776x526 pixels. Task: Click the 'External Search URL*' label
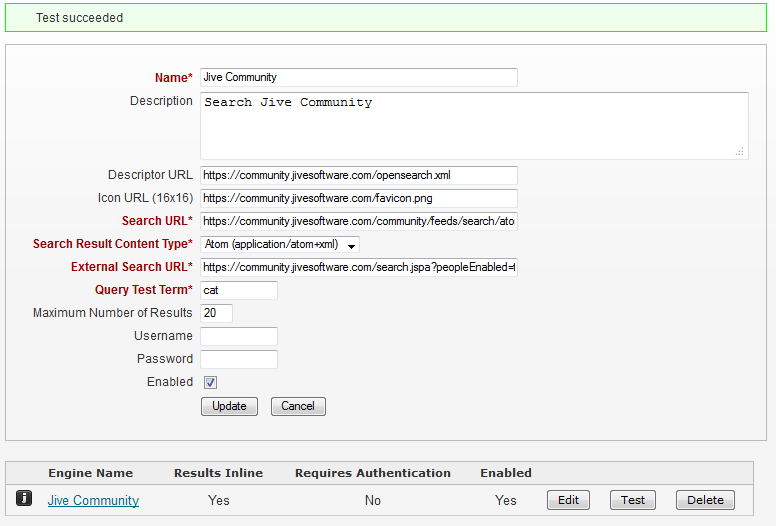132,267
